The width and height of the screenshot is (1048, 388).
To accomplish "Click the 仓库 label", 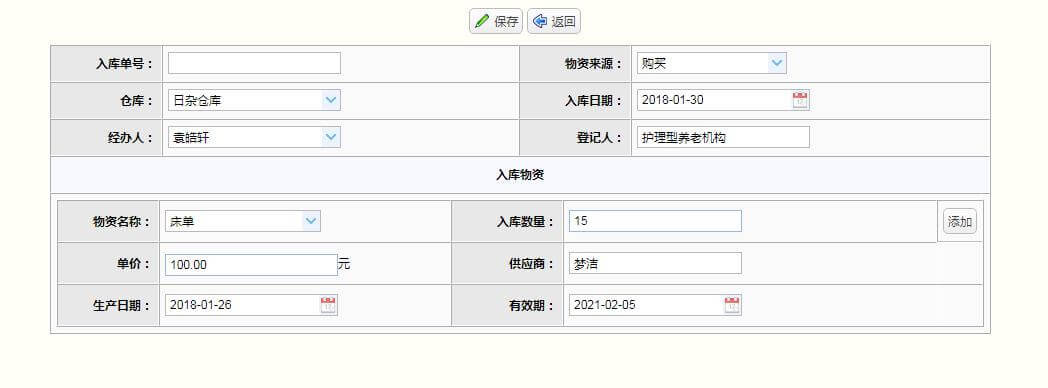I will [x=136, y=101].
